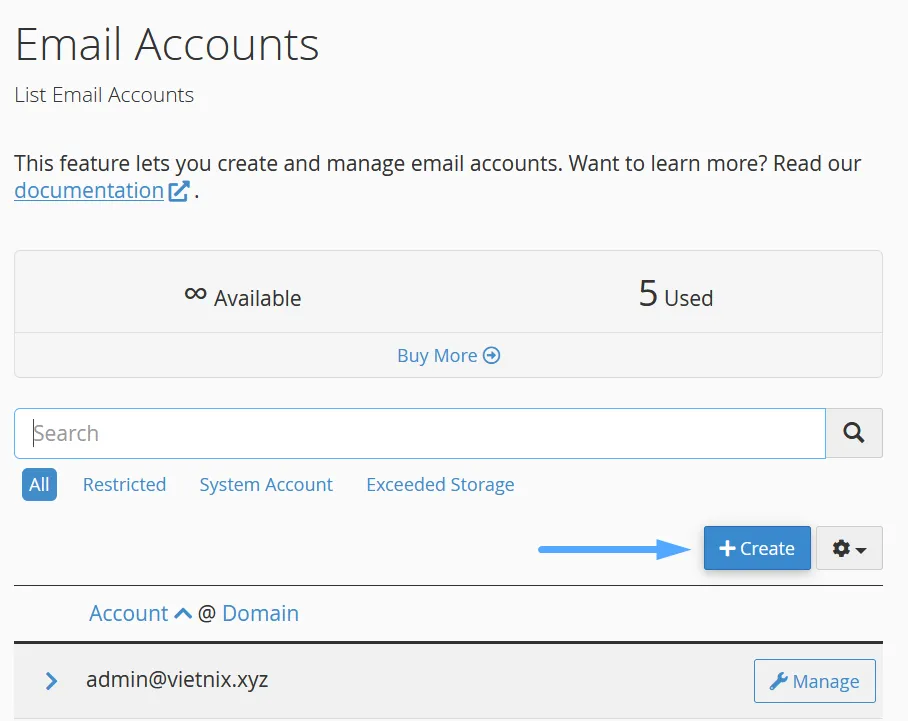The height and width of the screenshot is (721, 908).
Task: Switch to the Restricted filter
Action: pos(124,485)
